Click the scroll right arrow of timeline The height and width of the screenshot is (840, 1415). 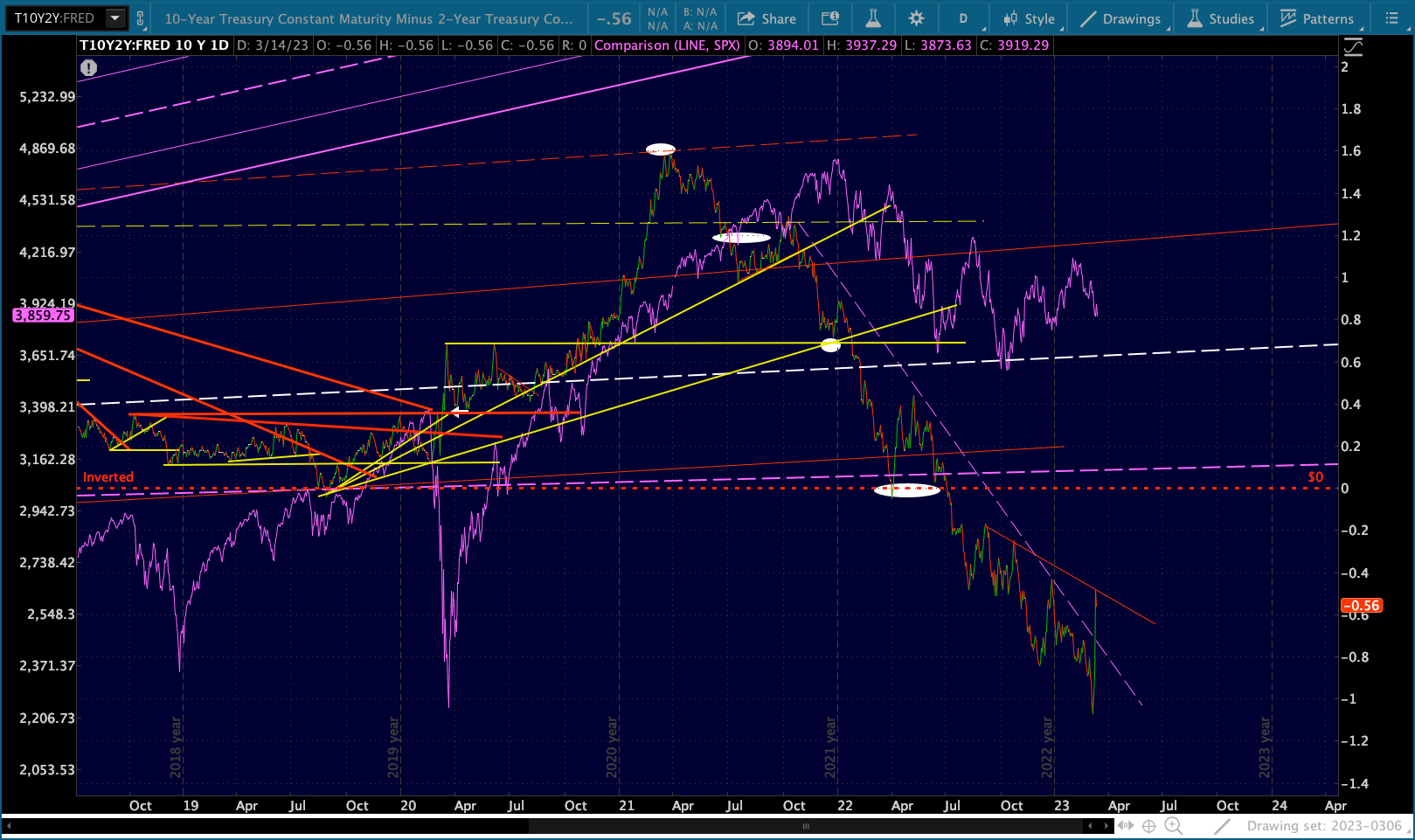(x=1107, y=826)
